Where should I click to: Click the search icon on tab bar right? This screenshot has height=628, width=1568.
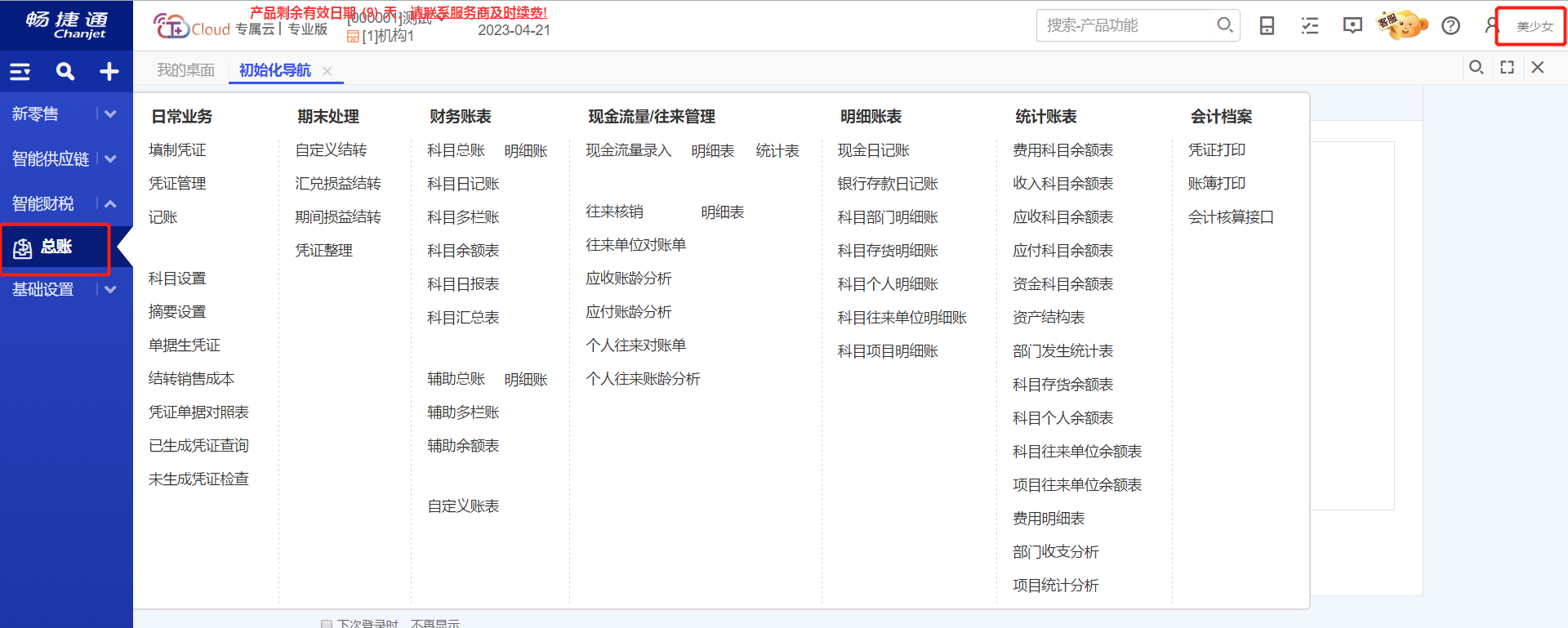coord(1477,68)
